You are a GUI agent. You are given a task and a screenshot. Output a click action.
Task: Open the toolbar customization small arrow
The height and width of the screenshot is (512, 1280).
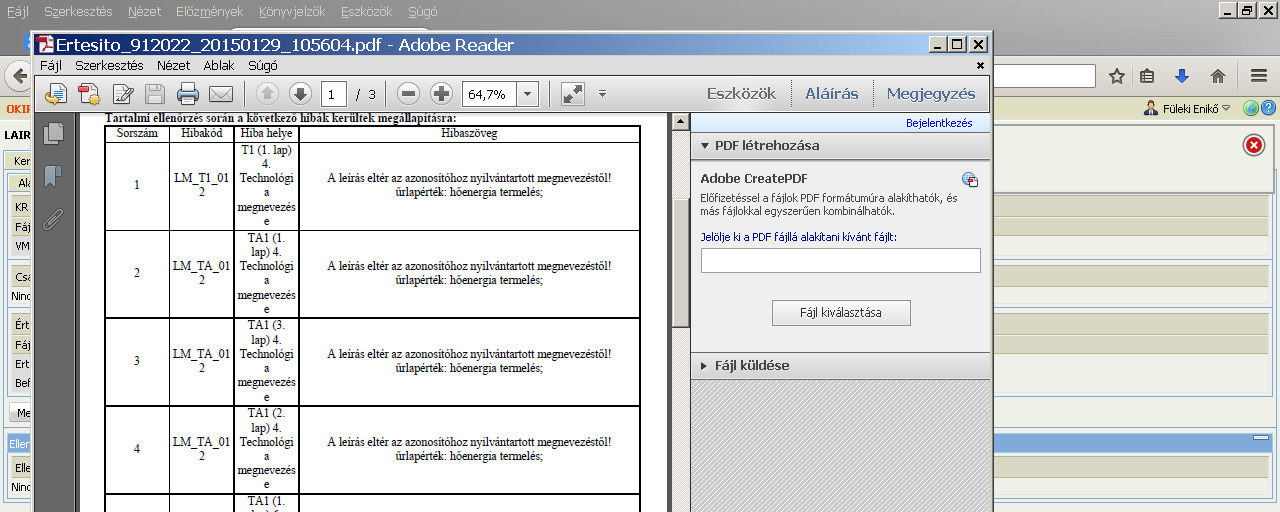pyautogui.click(x=602, y=94)
